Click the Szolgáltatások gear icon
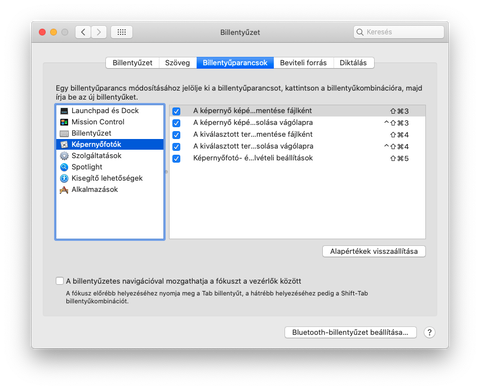Screen dimensions: 480x390 (64, 156)
